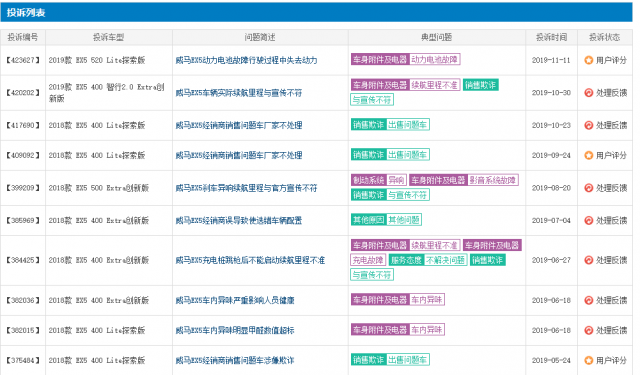Click the date 2019-10-30
640x375 pixels.
[x=551, y=93]
